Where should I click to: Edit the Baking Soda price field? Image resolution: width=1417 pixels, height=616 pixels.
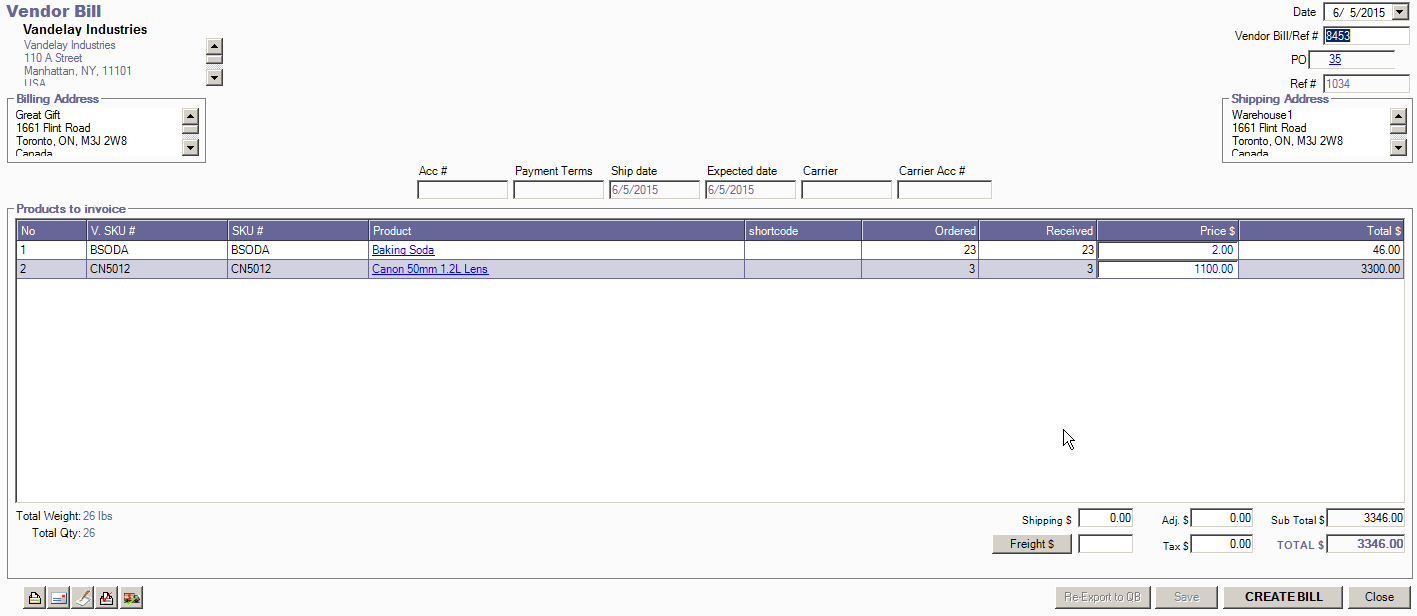(x=1167, y=250)
